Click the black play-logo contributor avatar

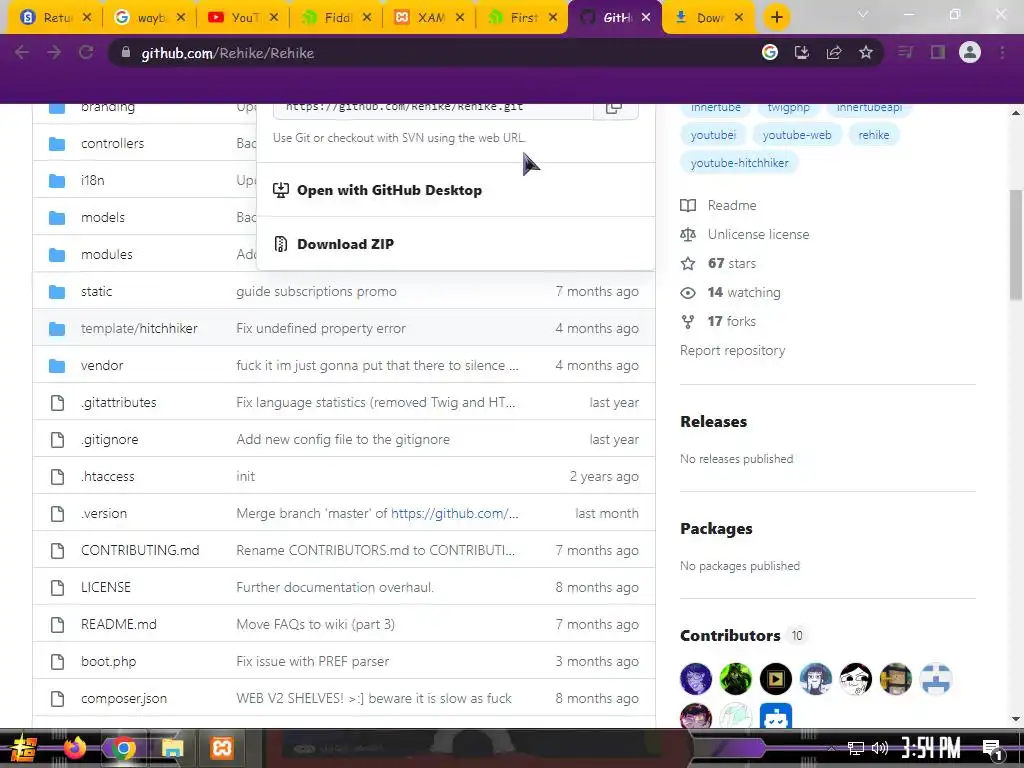coord(776,679)
